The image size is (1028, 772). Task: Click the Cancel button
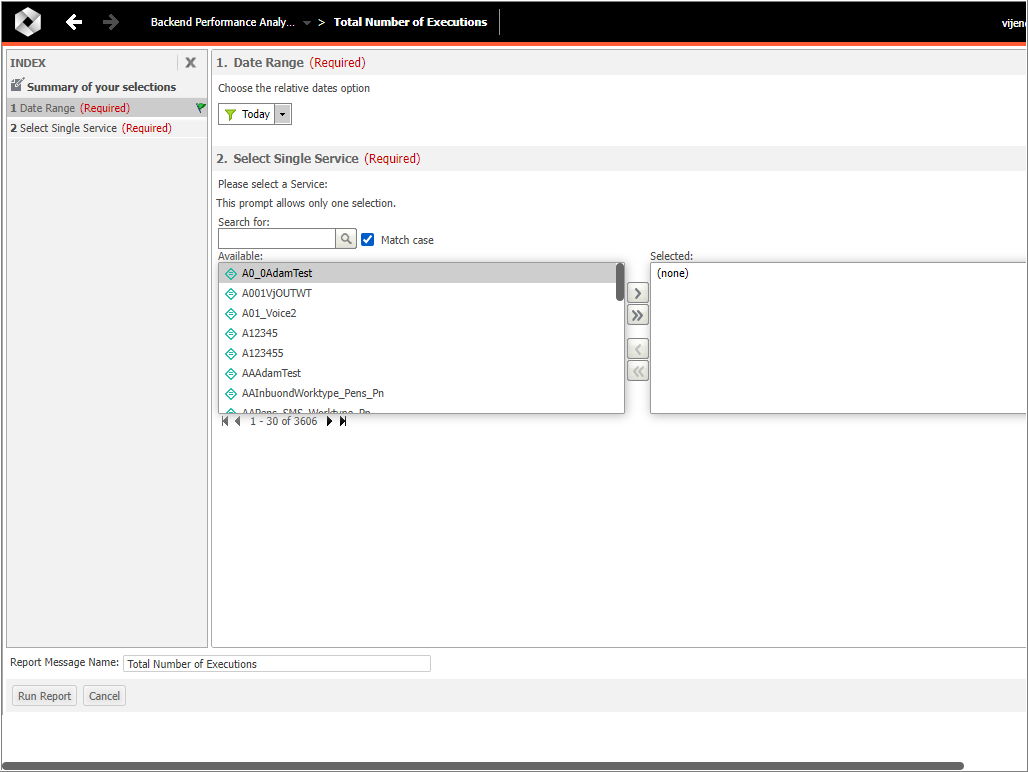(x=104, y=696)
